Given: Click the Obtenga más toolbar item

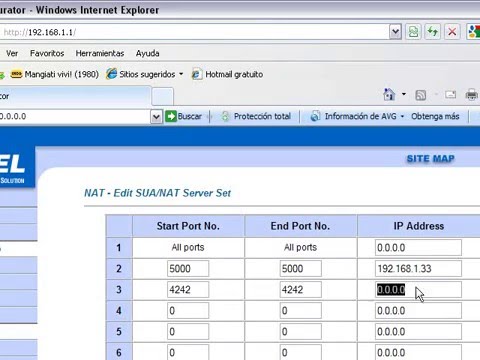Looking at the screenshot, I should [435, 116].
